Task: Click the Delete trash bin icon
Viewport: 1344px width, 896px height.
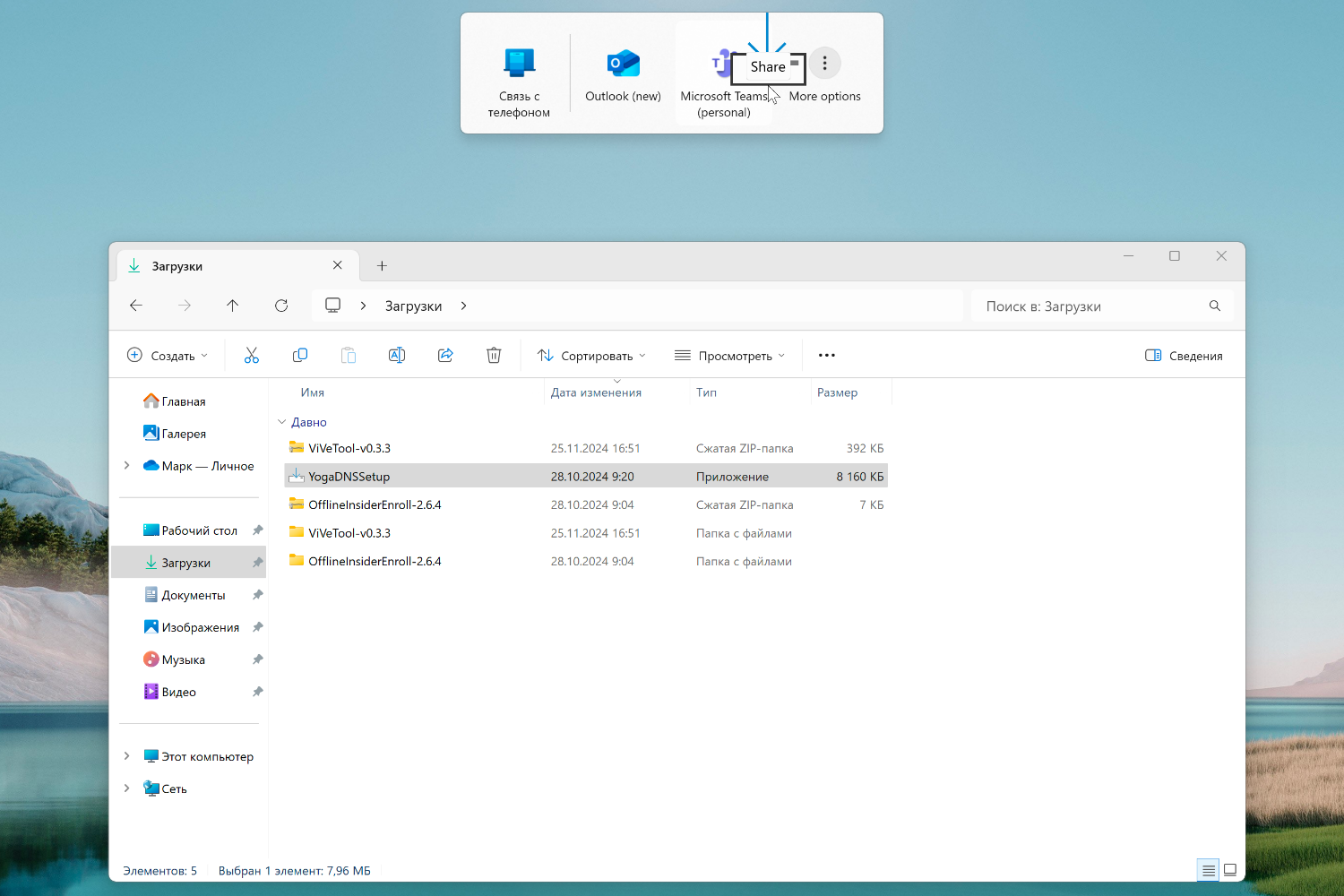Action: point(494,356)
